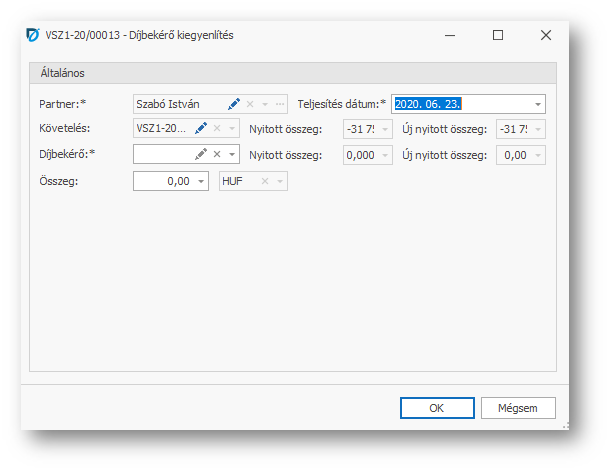
Task: Click the Összeg amount input field
Action: click(x=163, y=181)
